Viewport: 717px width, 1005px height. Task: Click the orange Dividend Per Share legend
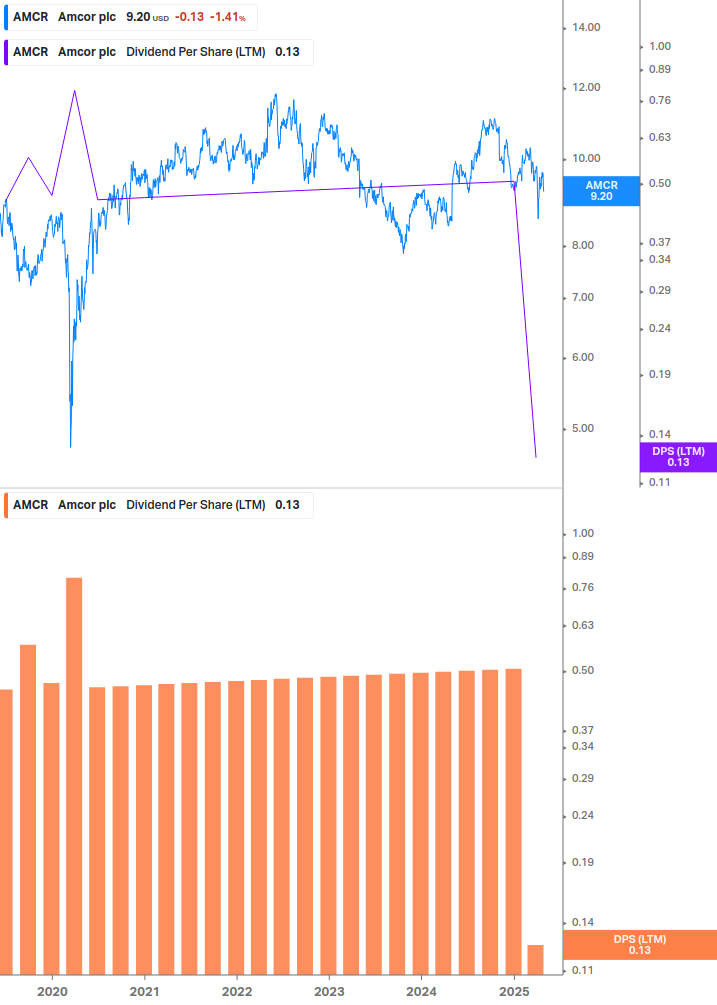pyautogui.click(x=159, y=505)
